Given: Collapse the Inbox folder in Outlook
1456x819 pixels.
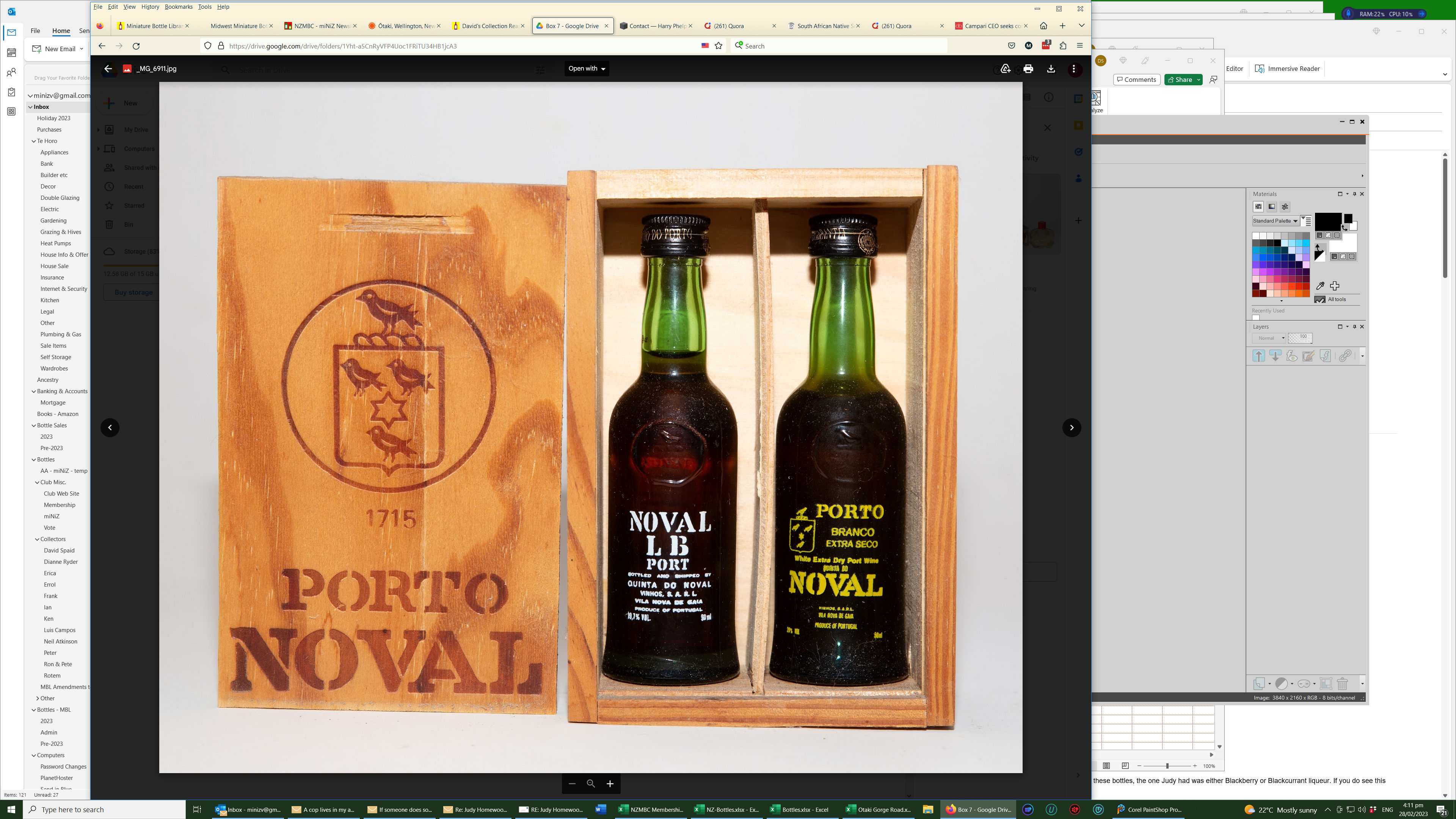Looking at the screenshot, I should tap(30, 107).
